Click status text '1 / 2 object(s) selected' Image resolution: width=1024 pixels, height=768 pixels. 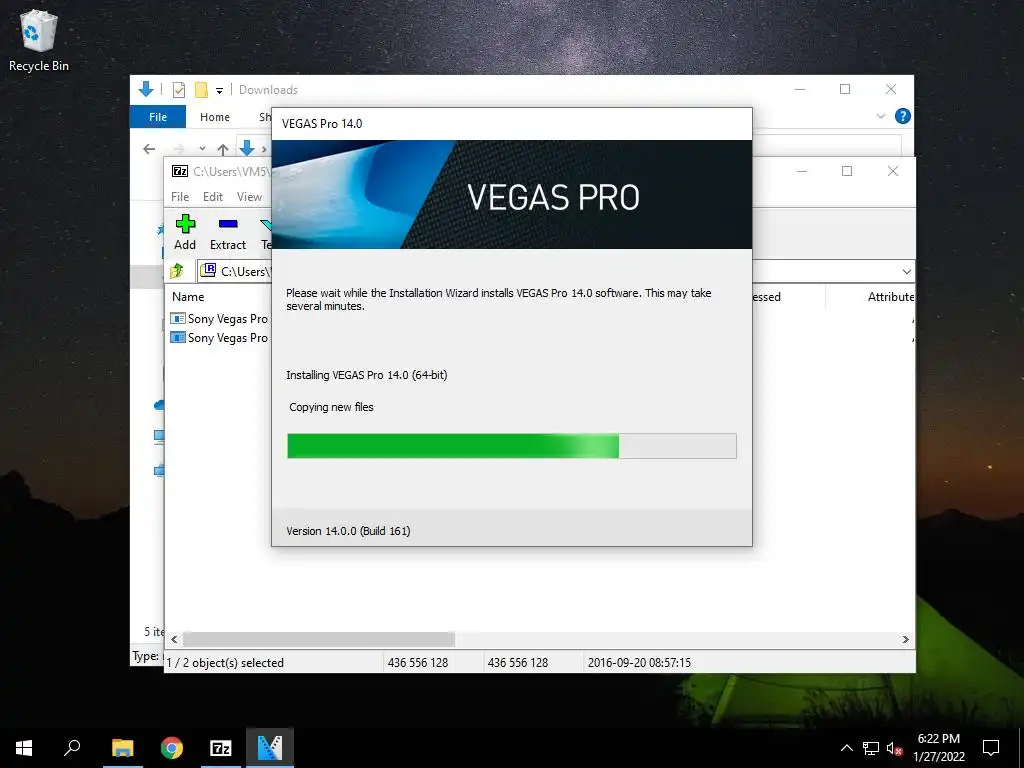[x=225, y=662]
